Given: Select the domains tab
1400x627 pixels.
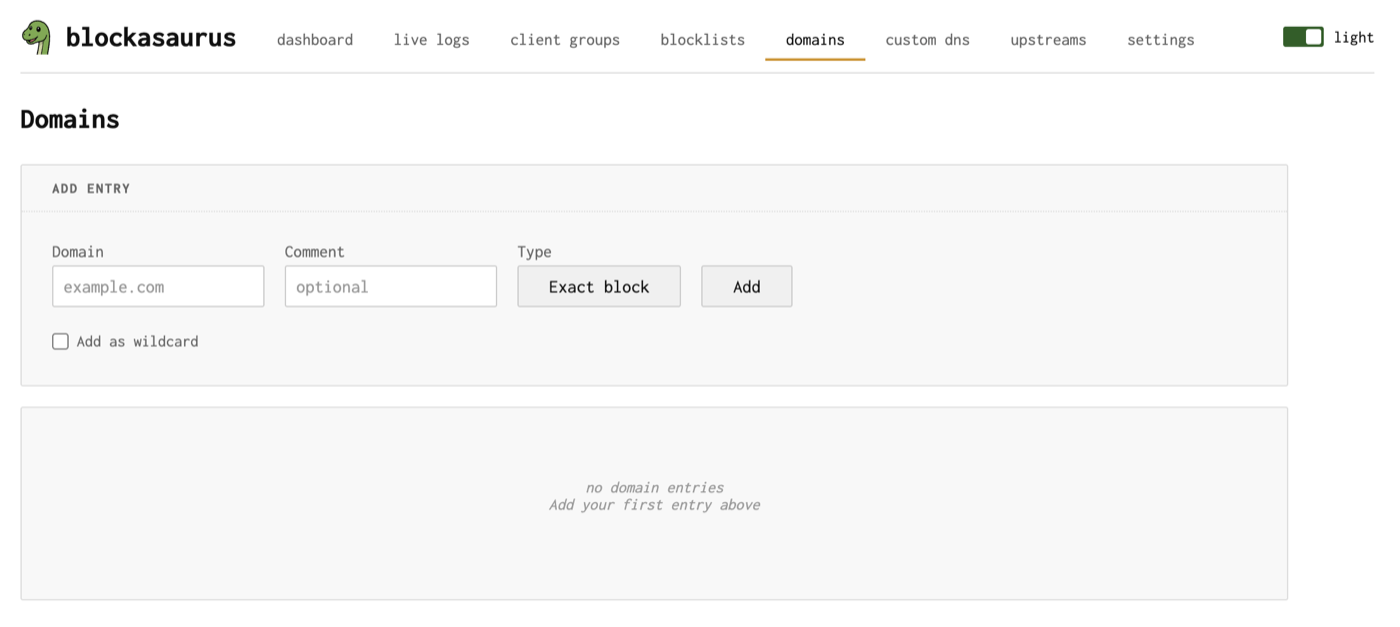Looking at the screenshot, I should click(815, 39).
